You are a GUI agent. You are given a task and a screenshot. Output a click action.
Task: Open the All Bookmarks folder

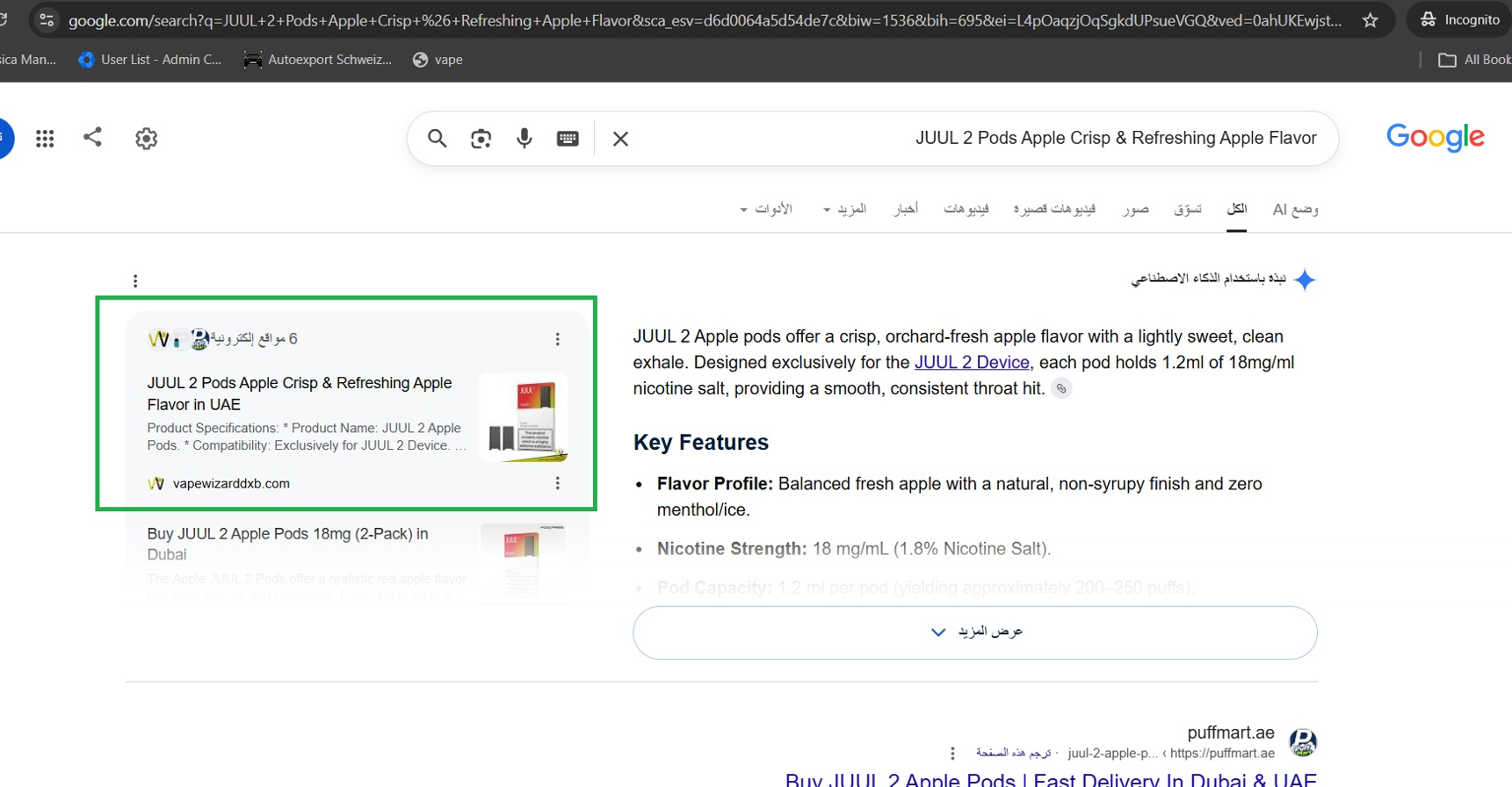pos(1473,60)
